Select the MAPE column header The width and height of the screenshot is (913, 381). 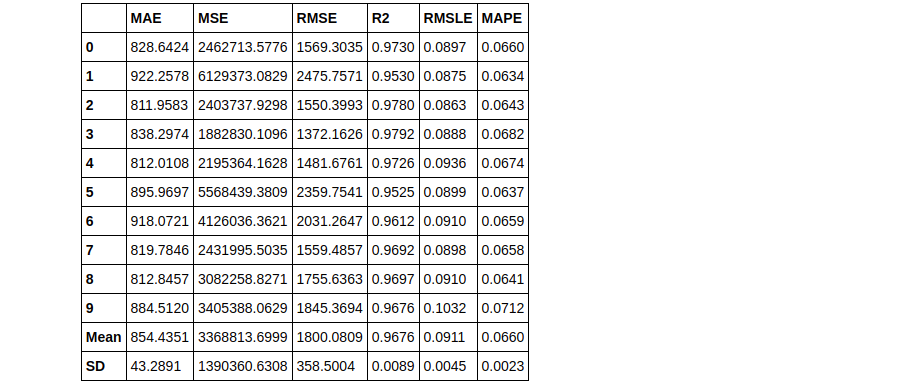click(502, 19)
